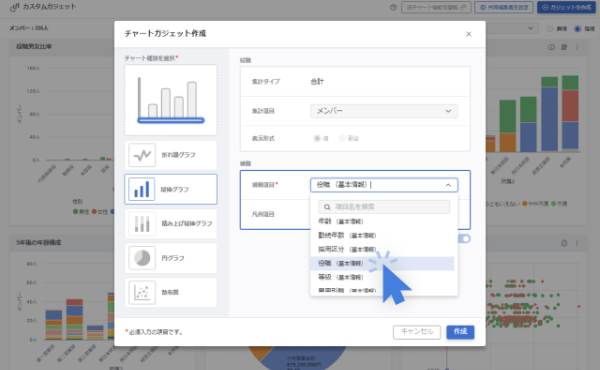Screen dimensions: 600x370
Task: Click the 作成 button
Action: (x=460, y=332)
